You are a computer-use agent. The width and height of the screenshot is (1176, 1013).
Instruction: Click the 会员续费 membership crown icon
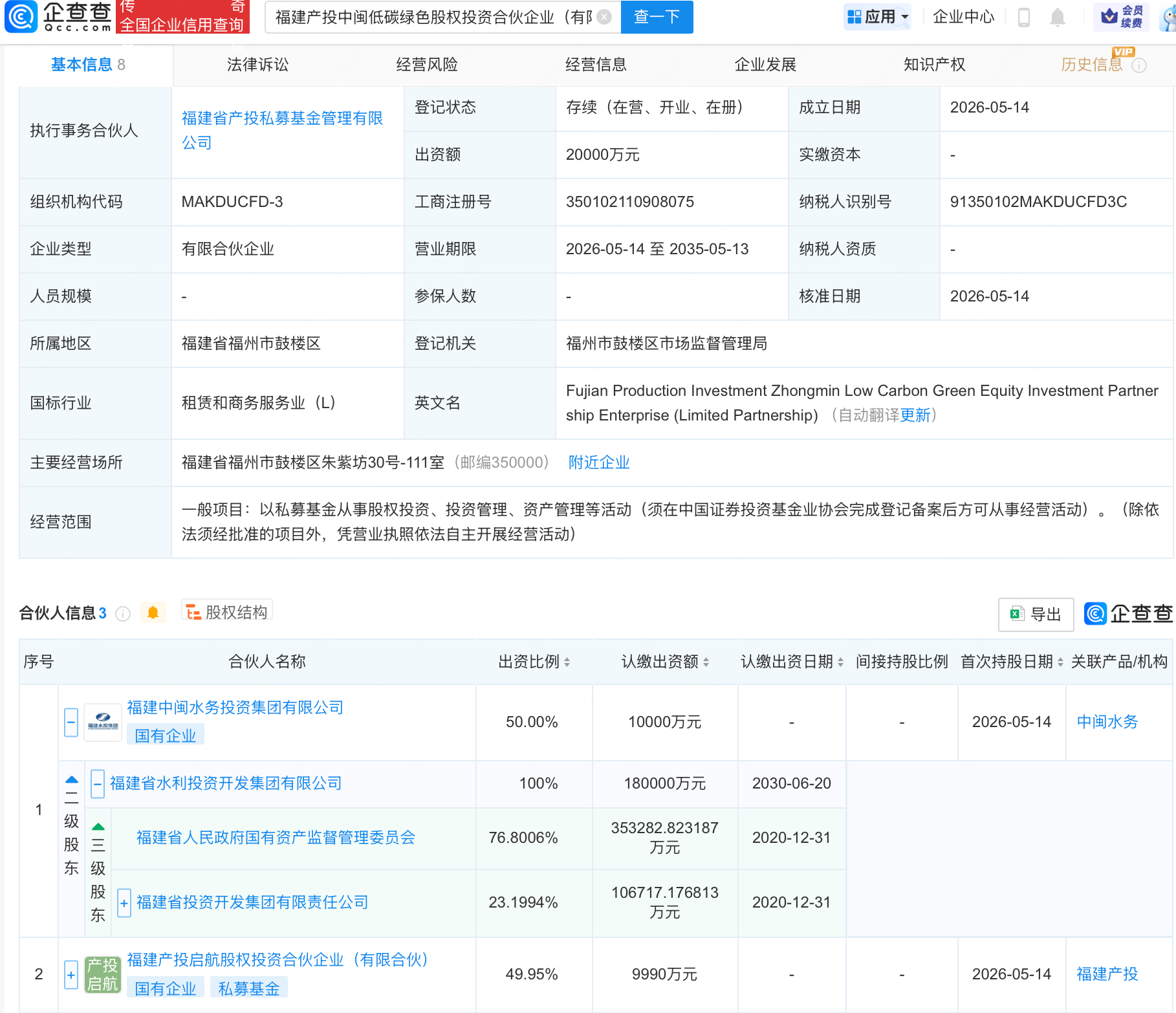[x=1122, y=17]
